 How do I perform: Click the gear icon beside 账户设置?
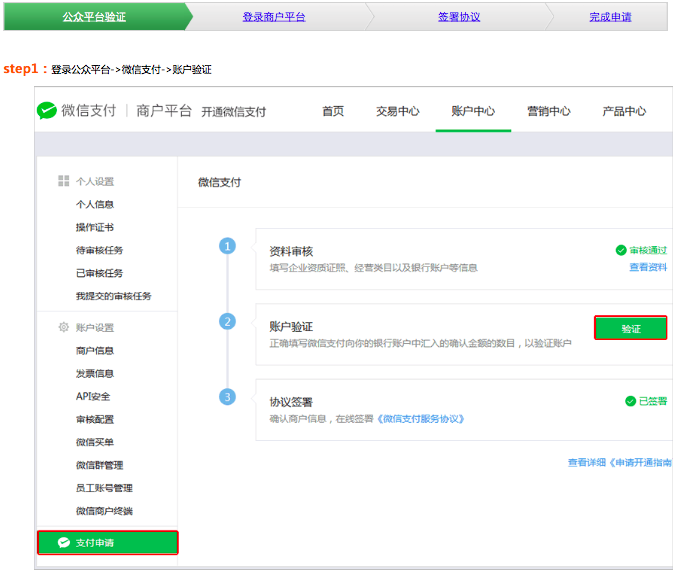(x=64, y=327)
